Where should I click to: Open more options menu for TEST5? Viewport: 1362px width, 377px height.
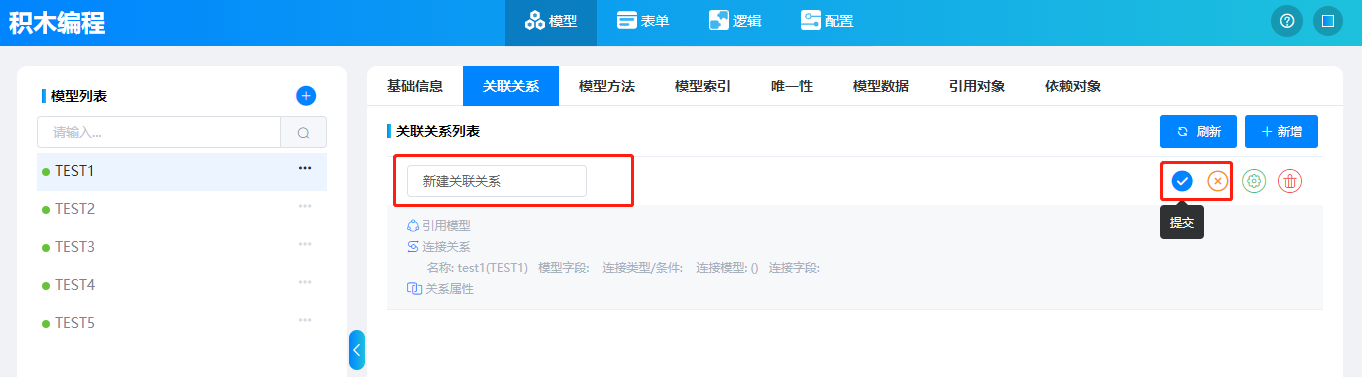coord(305,320)
